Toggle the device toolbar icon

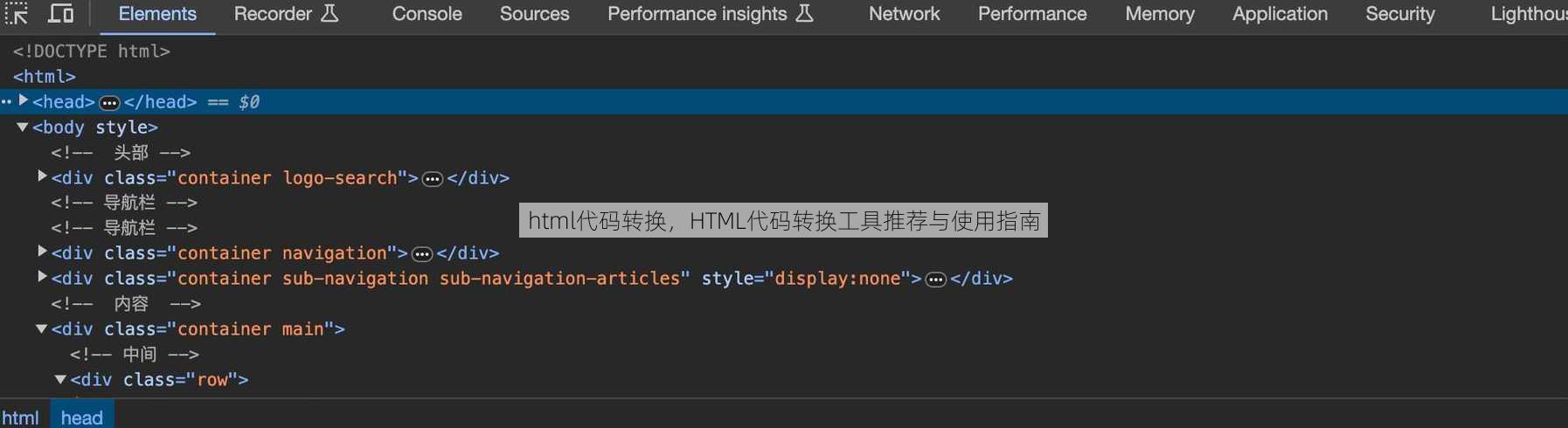pos(60,13)
